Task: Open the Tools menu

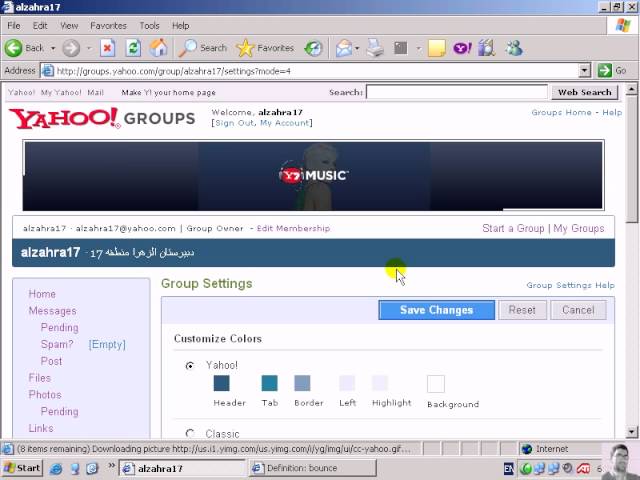Action: click(x=149, y=26)
